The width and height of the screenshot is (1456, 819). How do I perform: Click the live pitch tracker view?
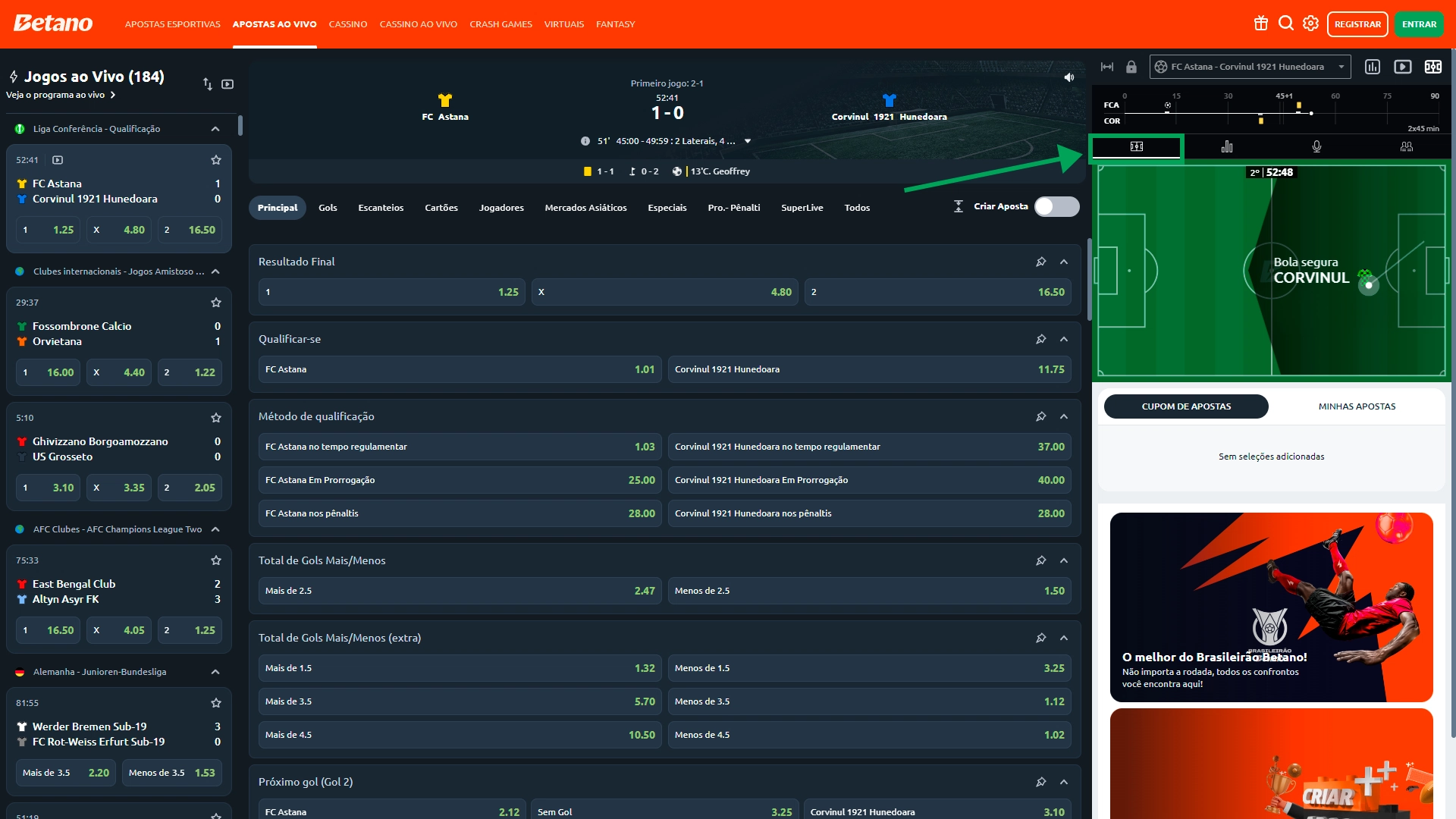(x=1272, y=270)
